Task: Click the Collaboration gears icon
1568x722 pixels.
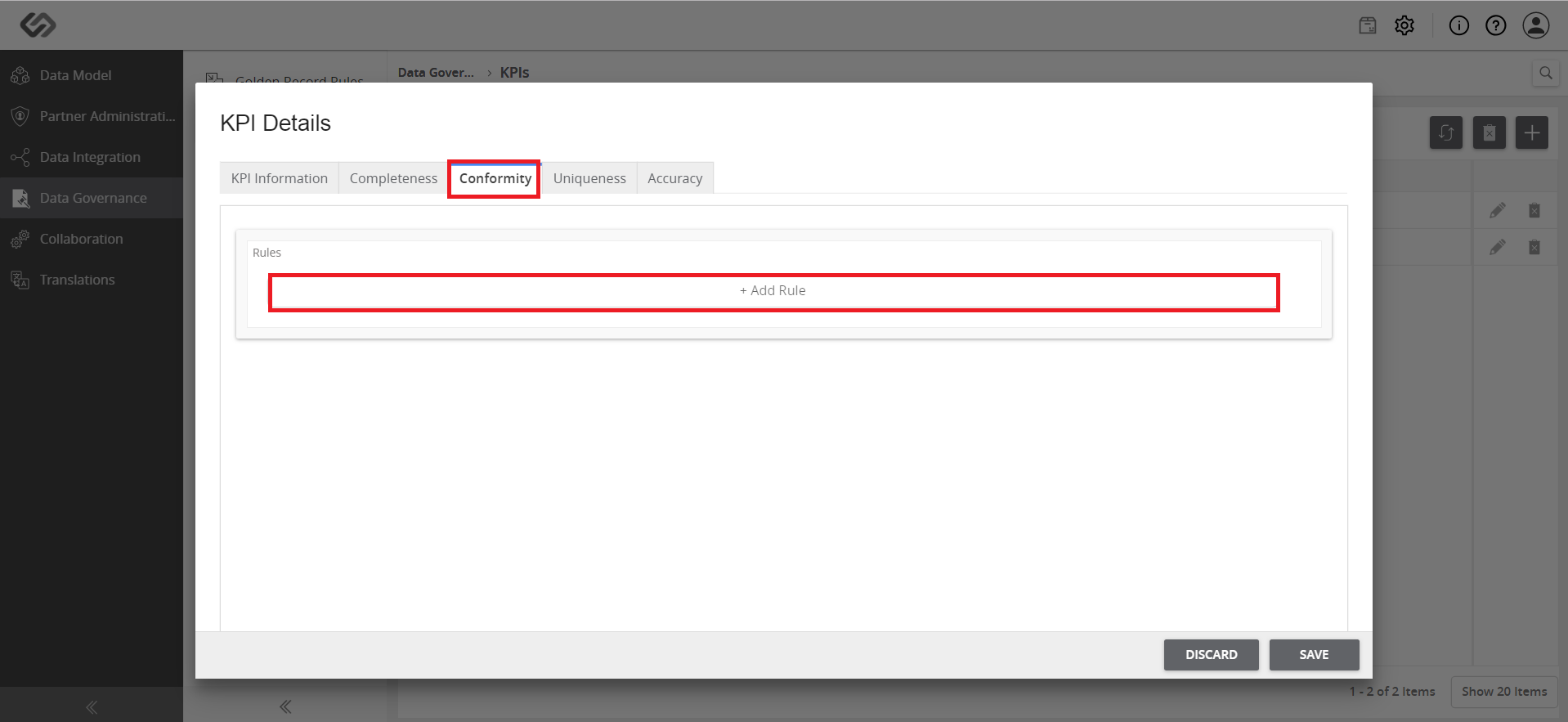Action: point(20,239)
